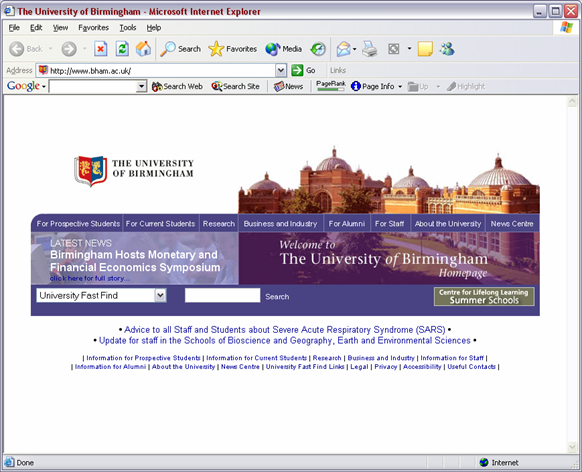582x472 pixels.
Task: Click the PageRank indicator bar
Action: [x=330, y=86]
